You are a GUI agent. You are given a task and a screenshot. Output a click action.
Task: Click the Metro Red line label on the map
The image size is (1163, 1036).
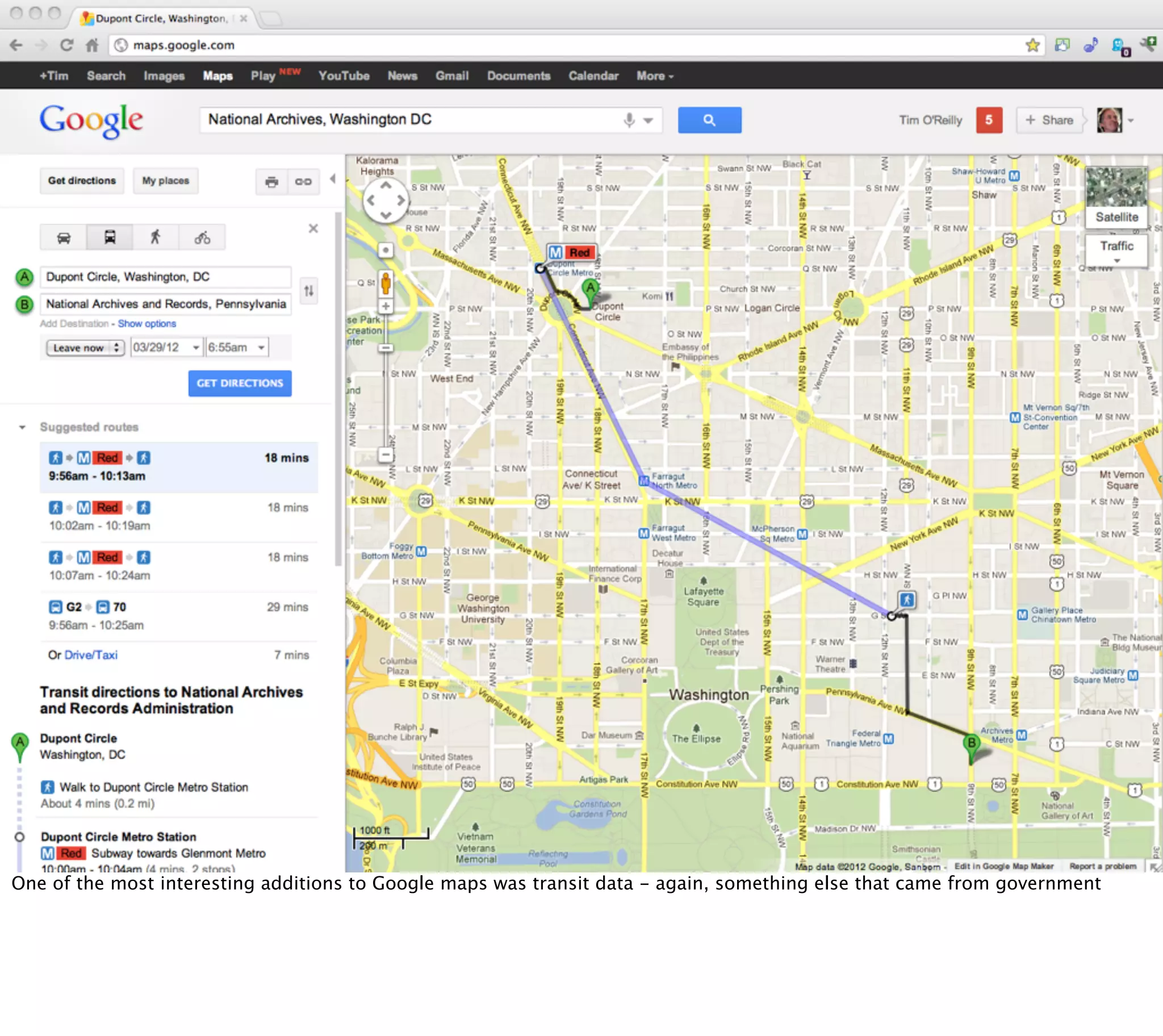[572, 252]
